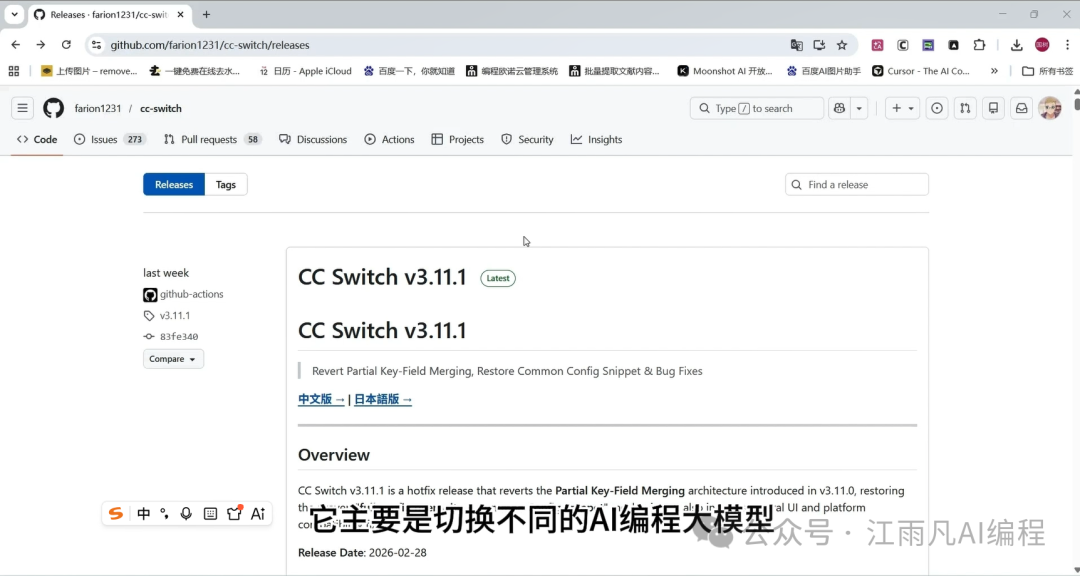Open a new browser tab

(x=206, y=14)
